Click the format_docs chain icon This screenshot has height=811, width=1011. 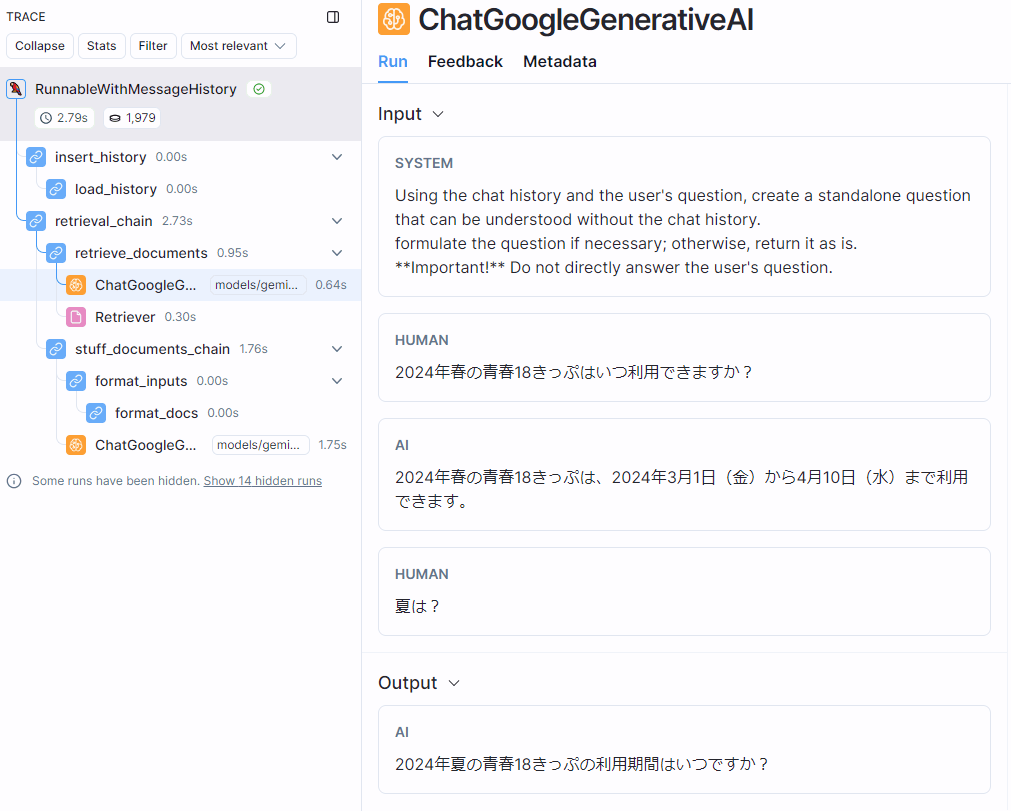point(96,413)
